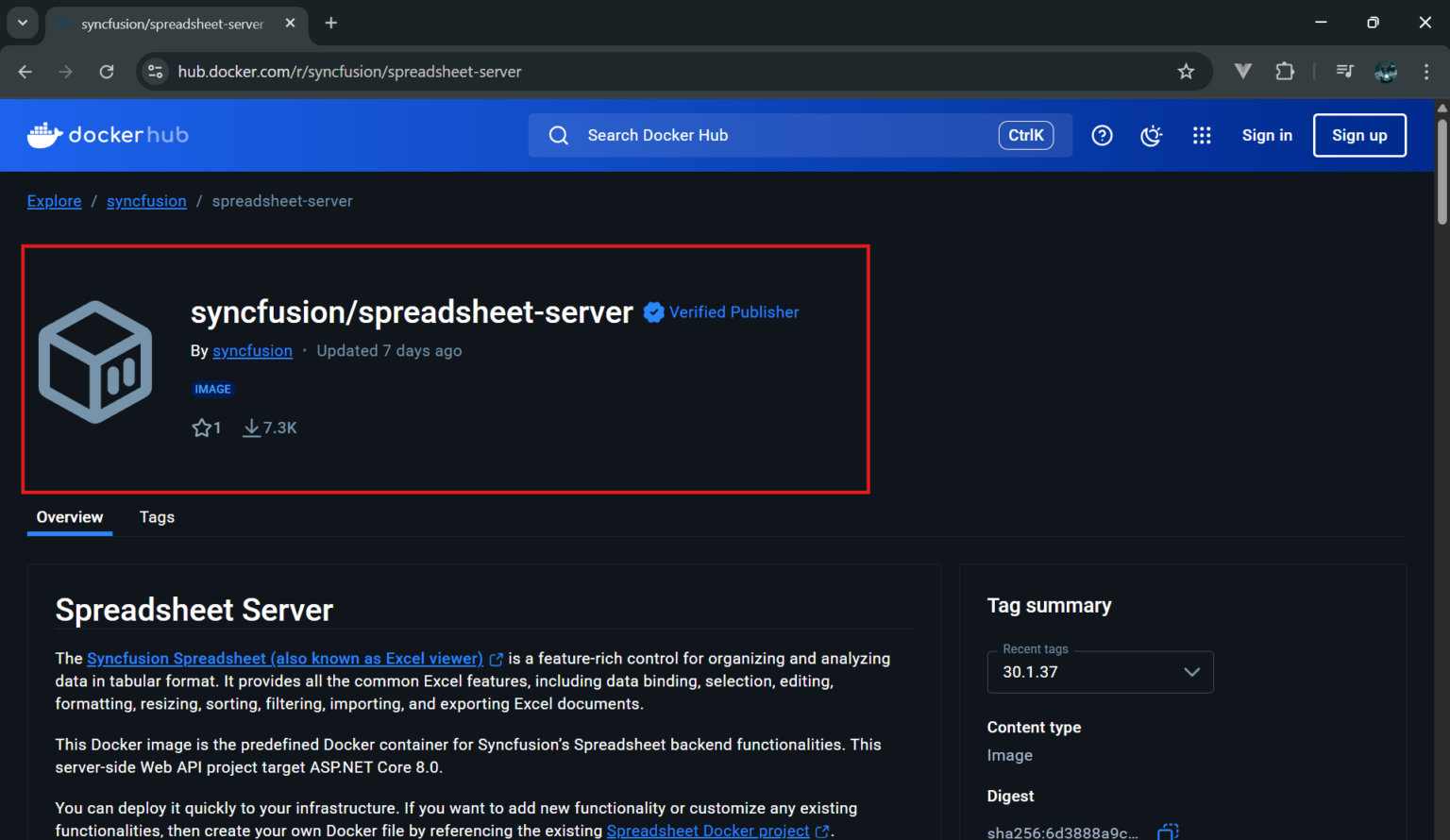Select the Overview tab
This screenshot has width=1450, height=840.
click(69, 517)
